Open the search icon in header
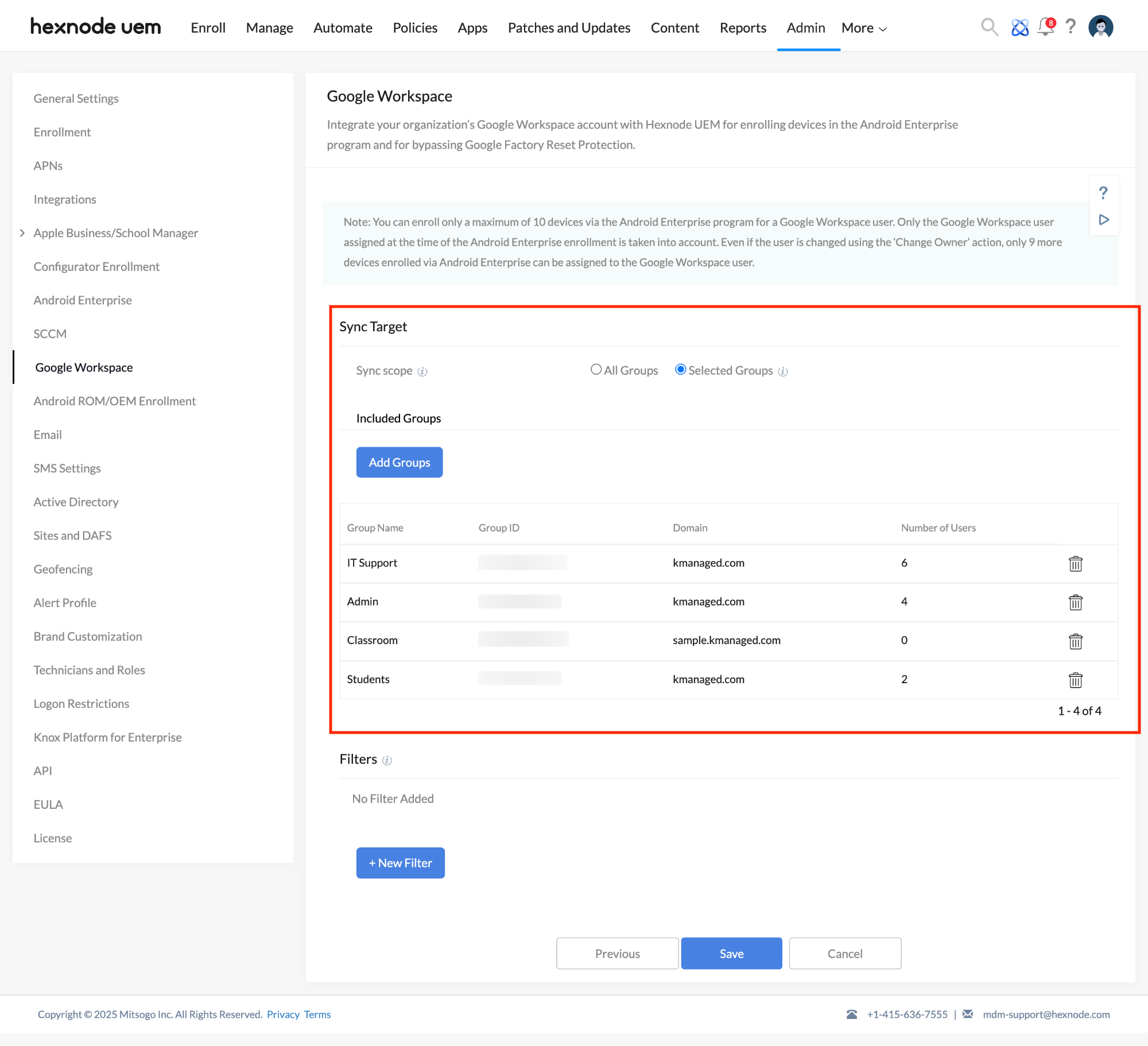 coord(989,27)
